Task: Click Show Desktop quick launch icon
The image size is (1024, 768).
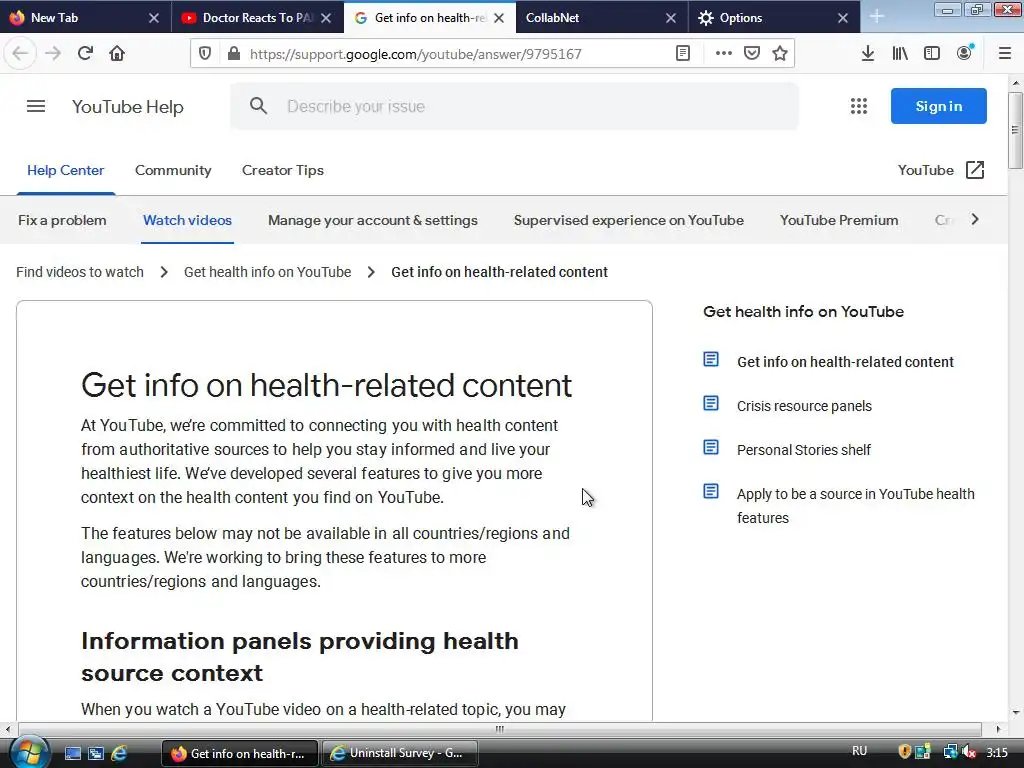Action: (x=72, y=753)
